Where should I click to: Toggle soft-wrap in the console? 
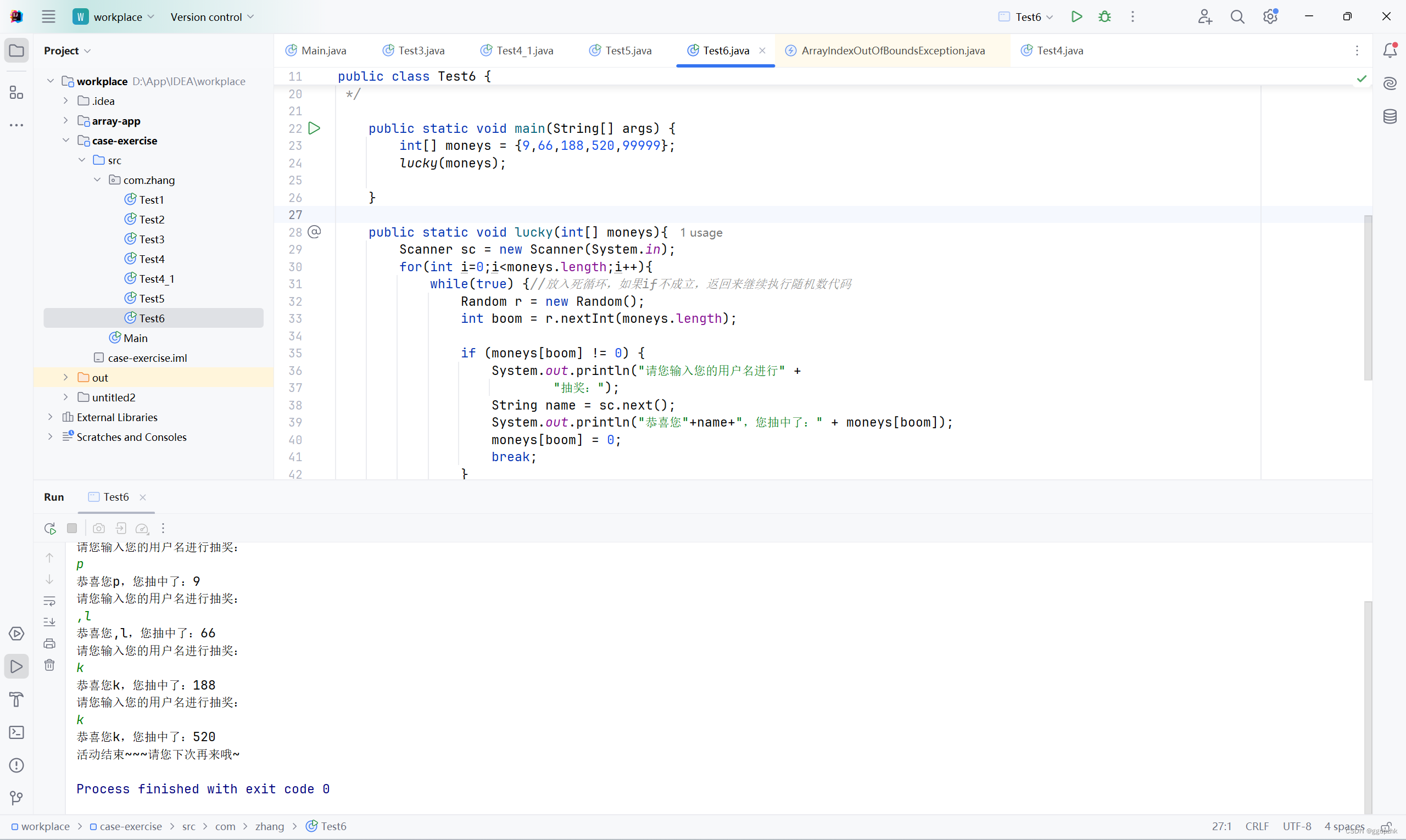pyautogui.click(x=50, y=601)
